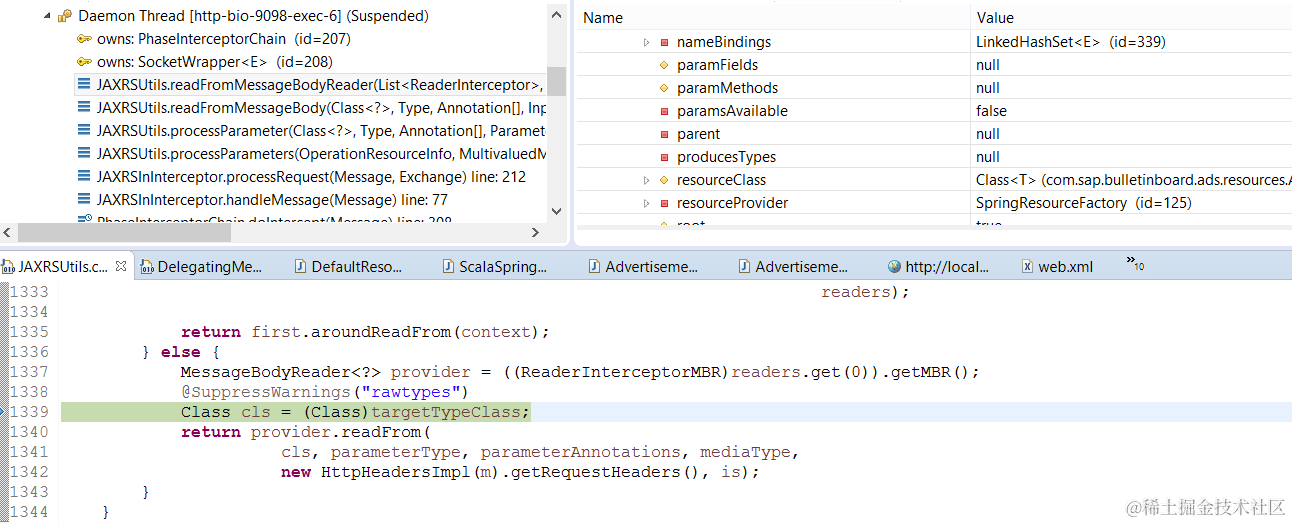
Task: Select the null value of paramFields
Action: [988, 65]
